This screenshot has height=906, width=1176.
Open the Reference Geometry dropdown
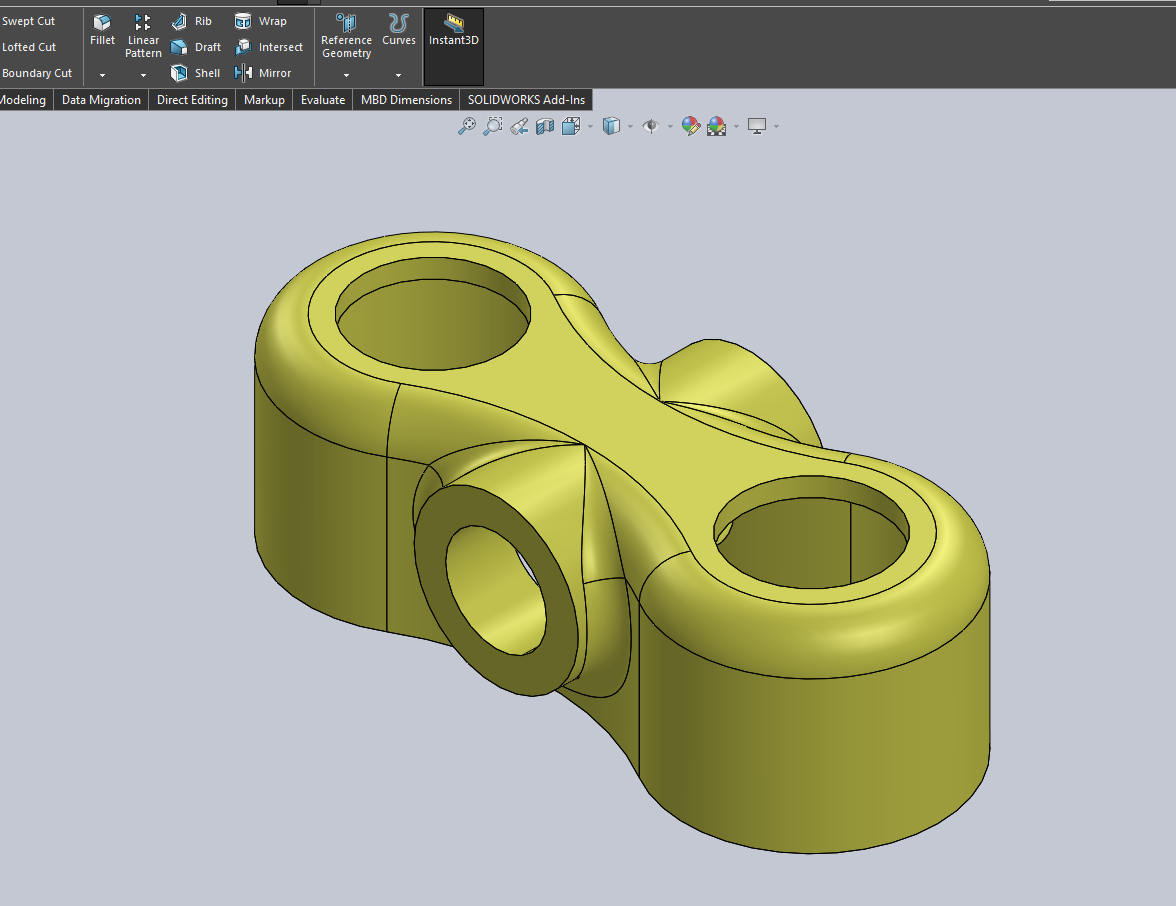(346, 74)
